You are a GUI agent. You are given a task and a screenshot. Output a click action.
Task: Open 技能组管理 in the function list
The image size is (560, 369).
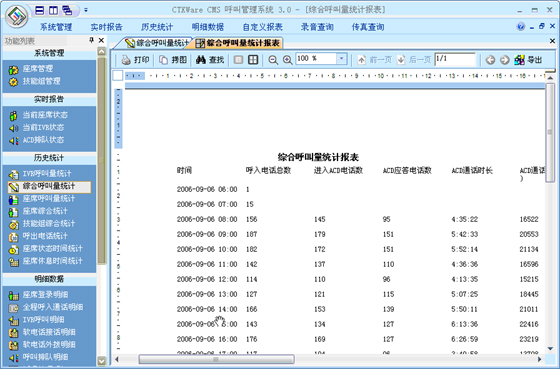[x=41, y=81]
